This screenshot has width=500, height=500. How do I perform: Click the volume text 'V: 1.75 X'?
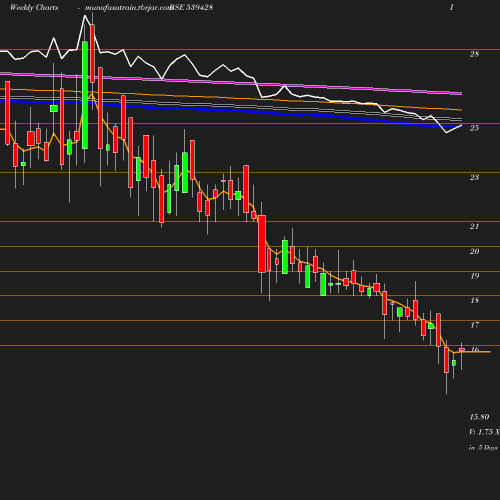click(484, 432)
